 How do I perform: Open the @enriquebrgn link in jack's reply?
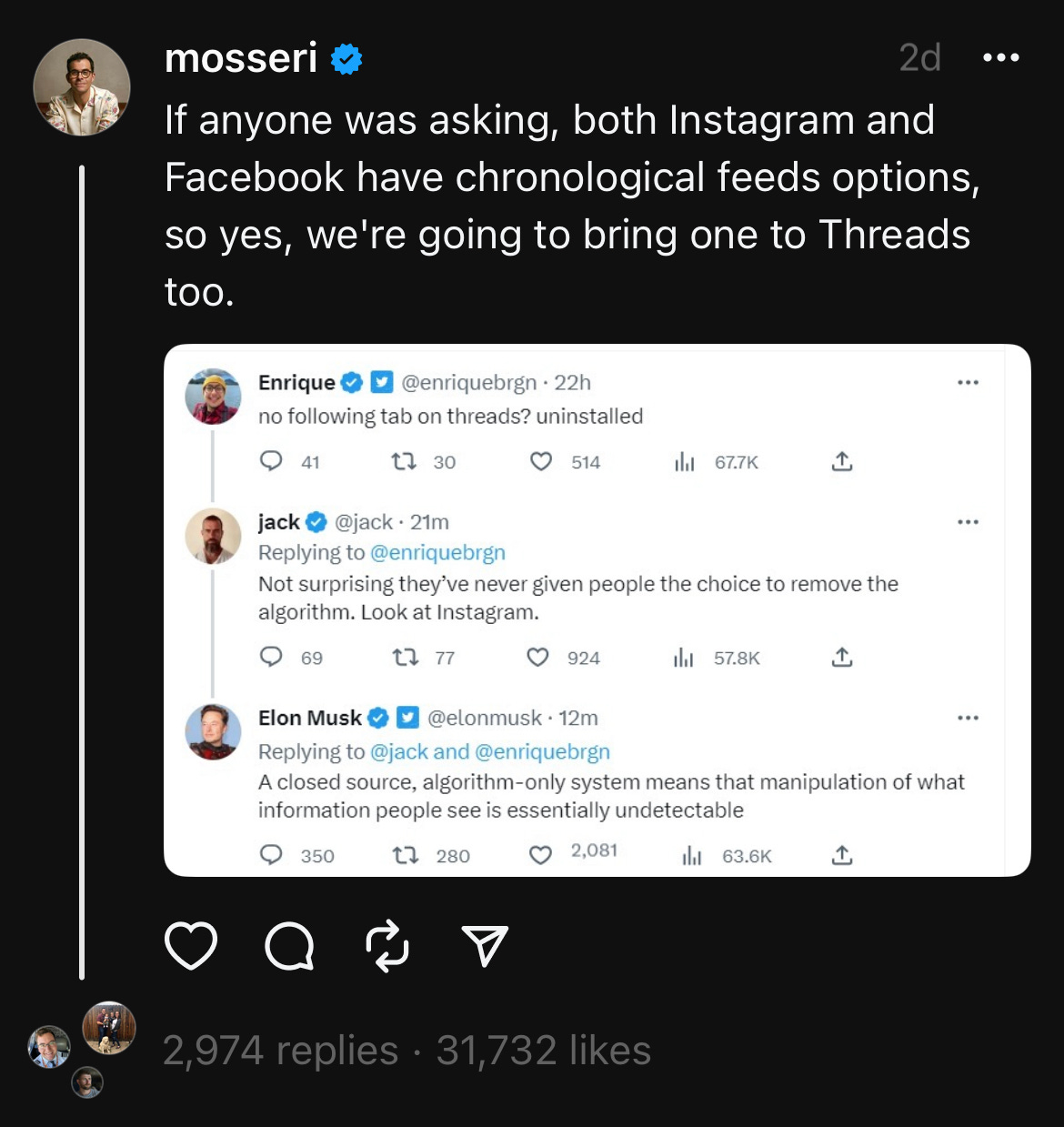click(437, 552)
